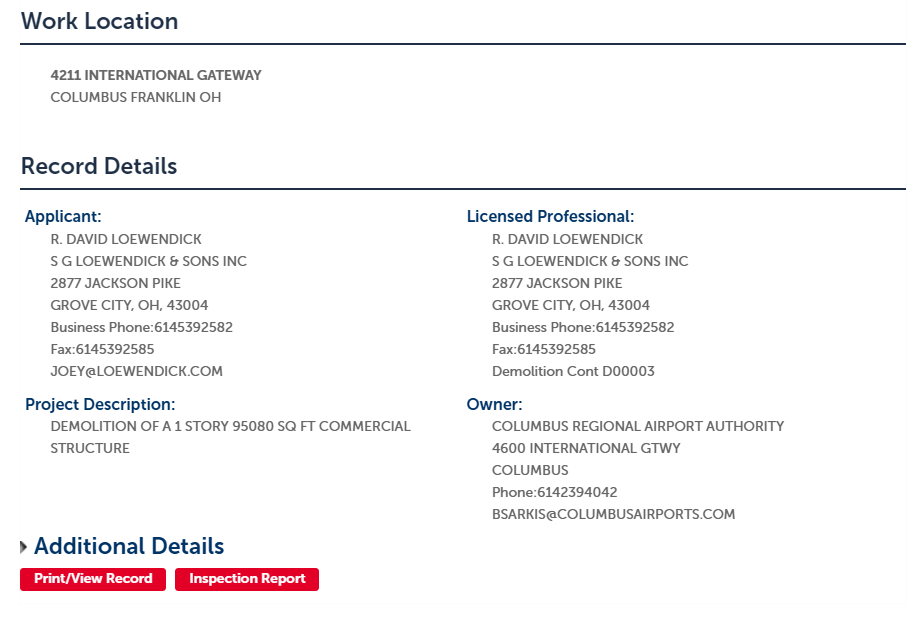Click the Print/View Record button
918x617 pixels.
[93, 579]
